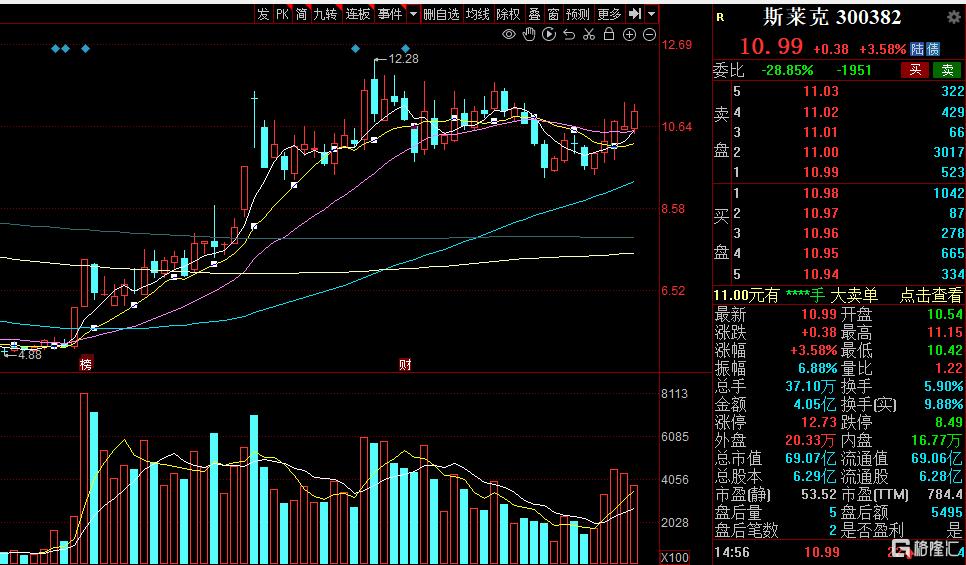Show 连板 information

(x=357, y=14)
